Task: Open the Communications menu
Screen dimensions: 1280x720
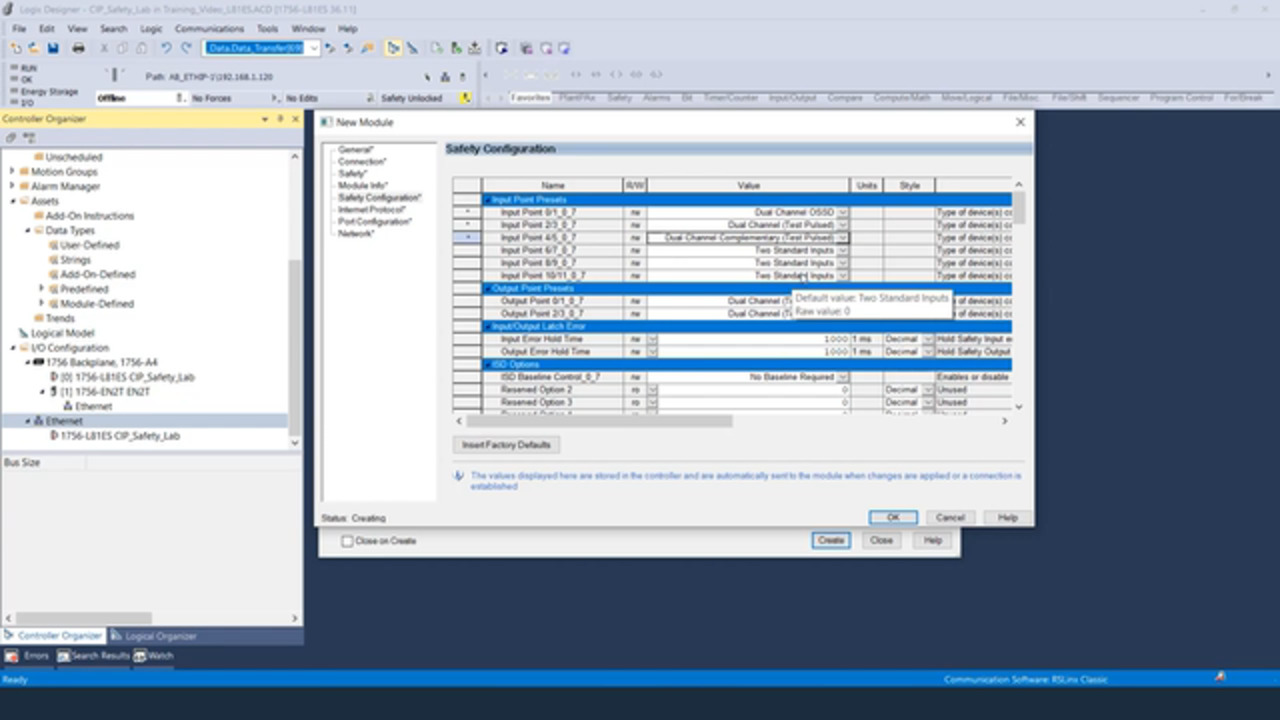Action: pyautogui.click(x=209, y=28)
